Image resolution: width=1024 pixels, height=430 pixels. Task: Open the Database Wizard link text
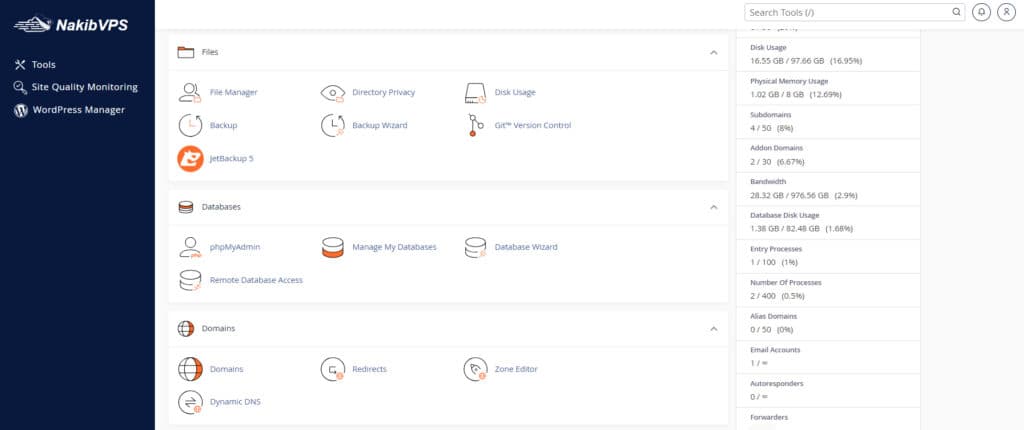tap(526, 248)
